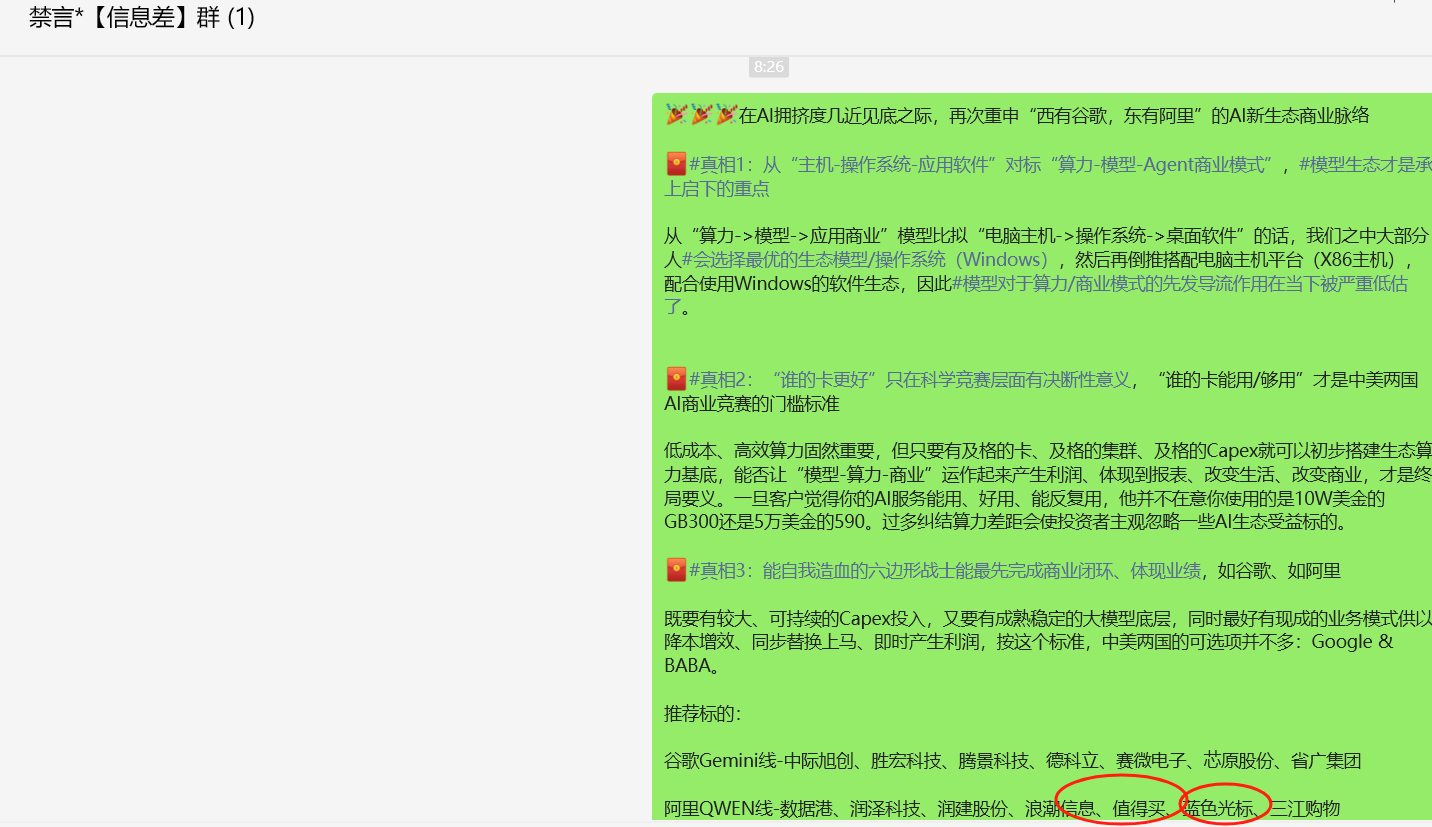Open the #真相3 hashtag topic
Viewport: 1432px width, 827px height.
[718, 570]
